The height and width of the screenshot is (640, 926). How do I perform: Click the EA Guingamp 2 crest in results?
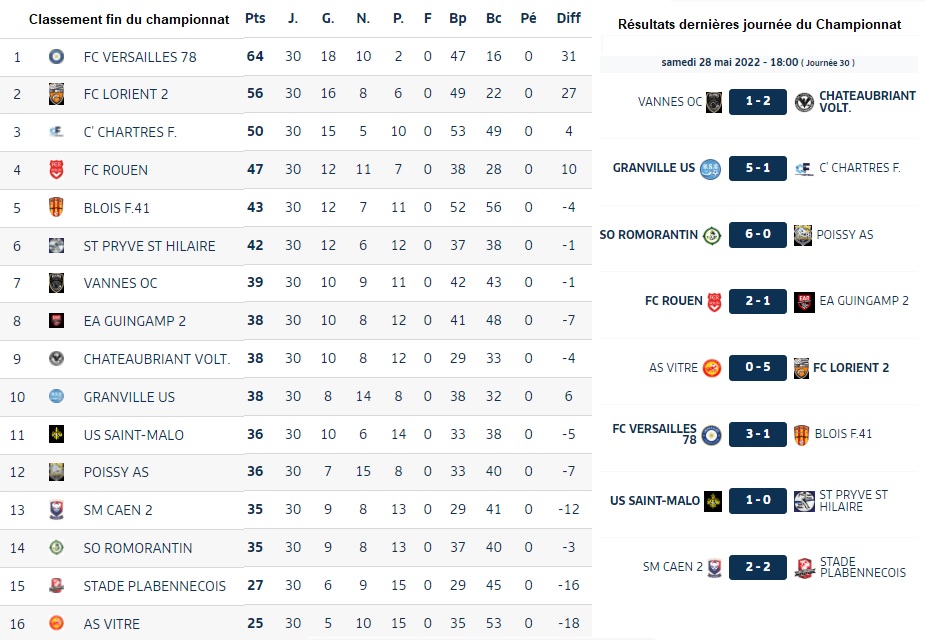[803, 301]
